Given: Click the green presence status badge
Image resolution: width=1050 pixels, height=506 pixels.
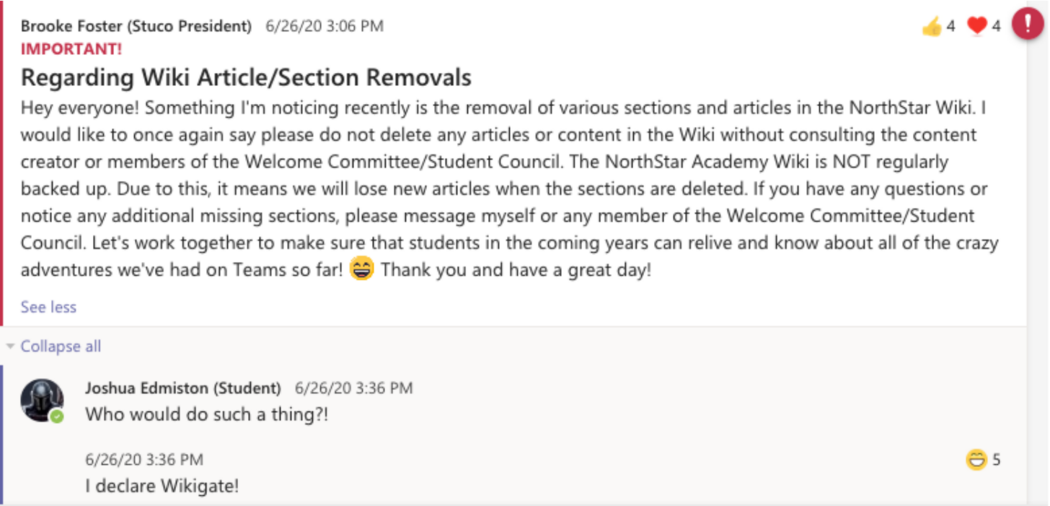Looking at the screenshot, I should [x=57, y=416].
